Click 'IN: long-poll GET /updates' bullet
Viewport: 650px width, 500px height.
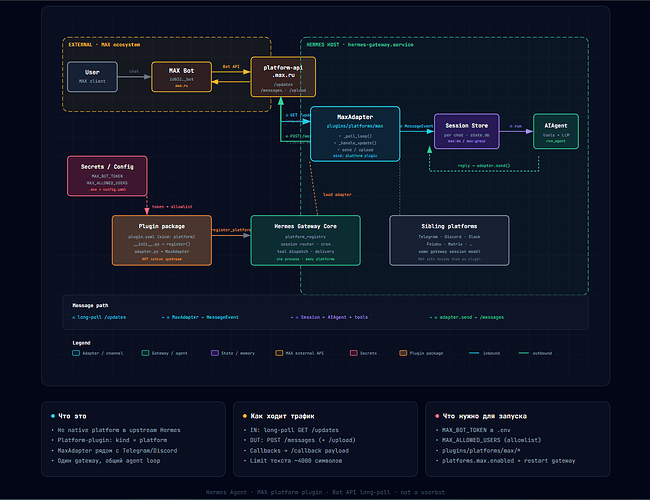tap(294, 430)
